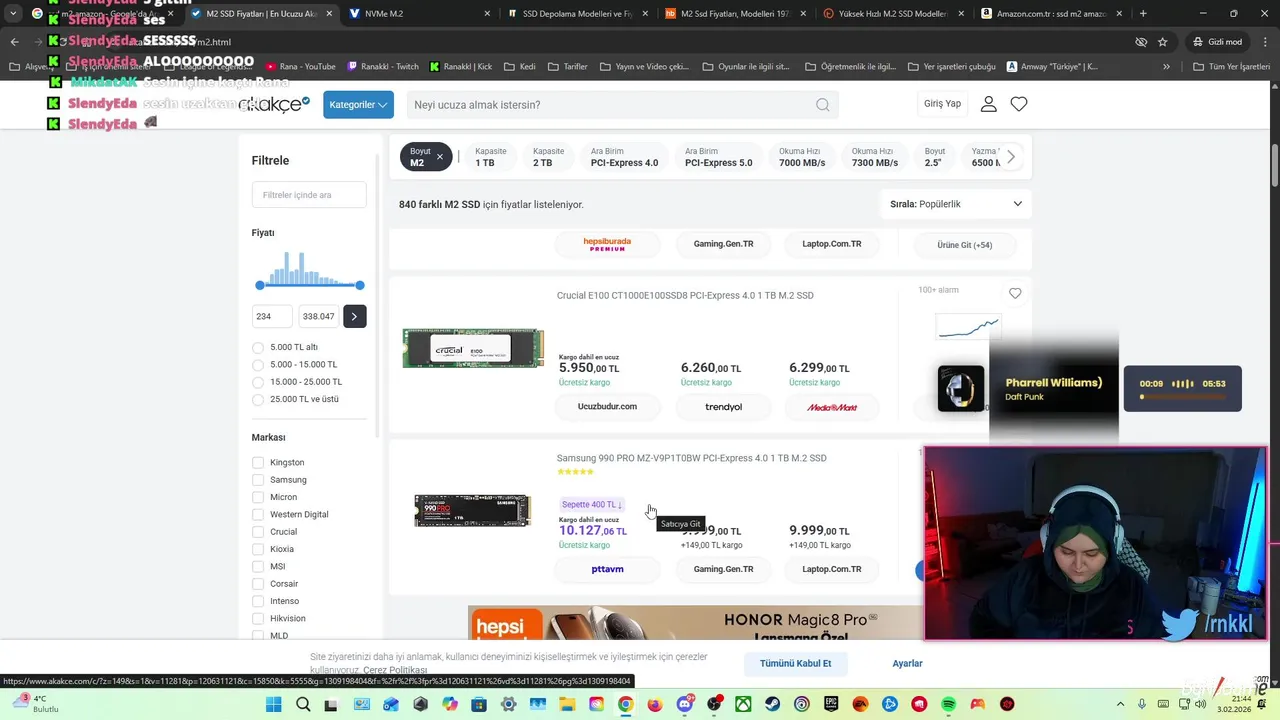1280x720 pixels.
Task: Click the price slider right handle
Action: tap(360, 285)
